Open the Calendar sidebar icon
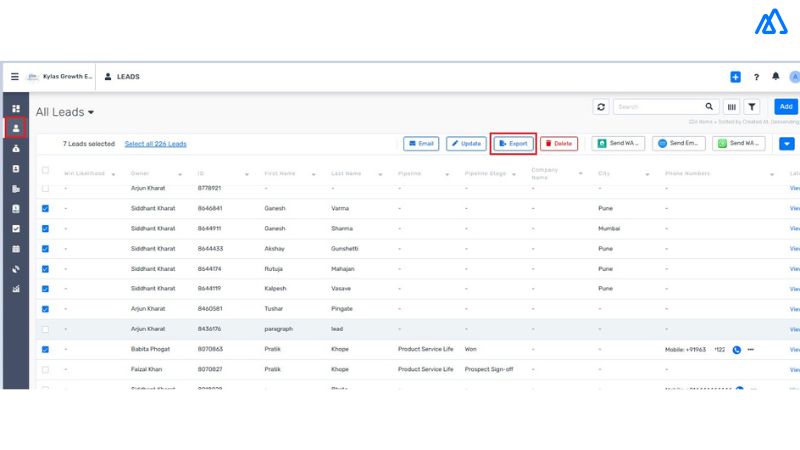Viewport: 800px width, 450px height. pyautogui.click(x=16, y=249)
